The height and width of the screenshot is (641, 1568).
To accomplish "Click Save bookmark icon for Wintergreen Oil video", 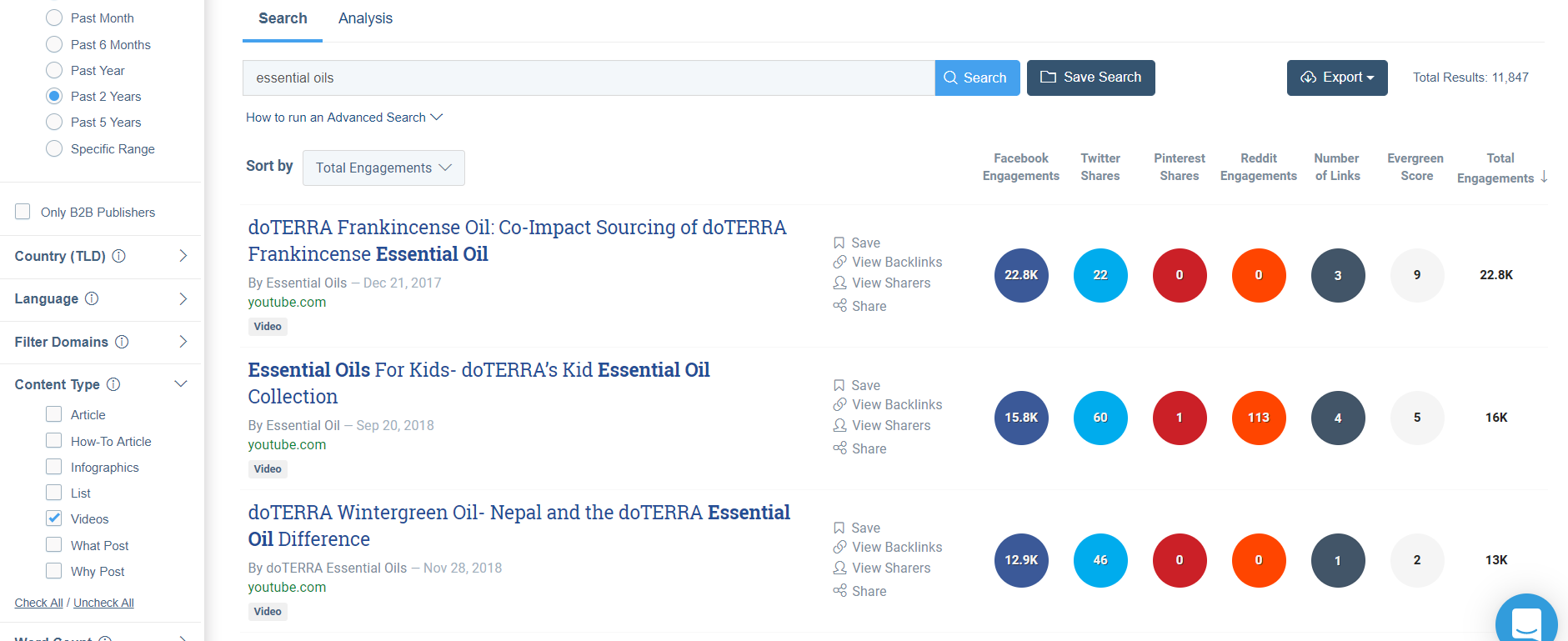I will [839, 528].
